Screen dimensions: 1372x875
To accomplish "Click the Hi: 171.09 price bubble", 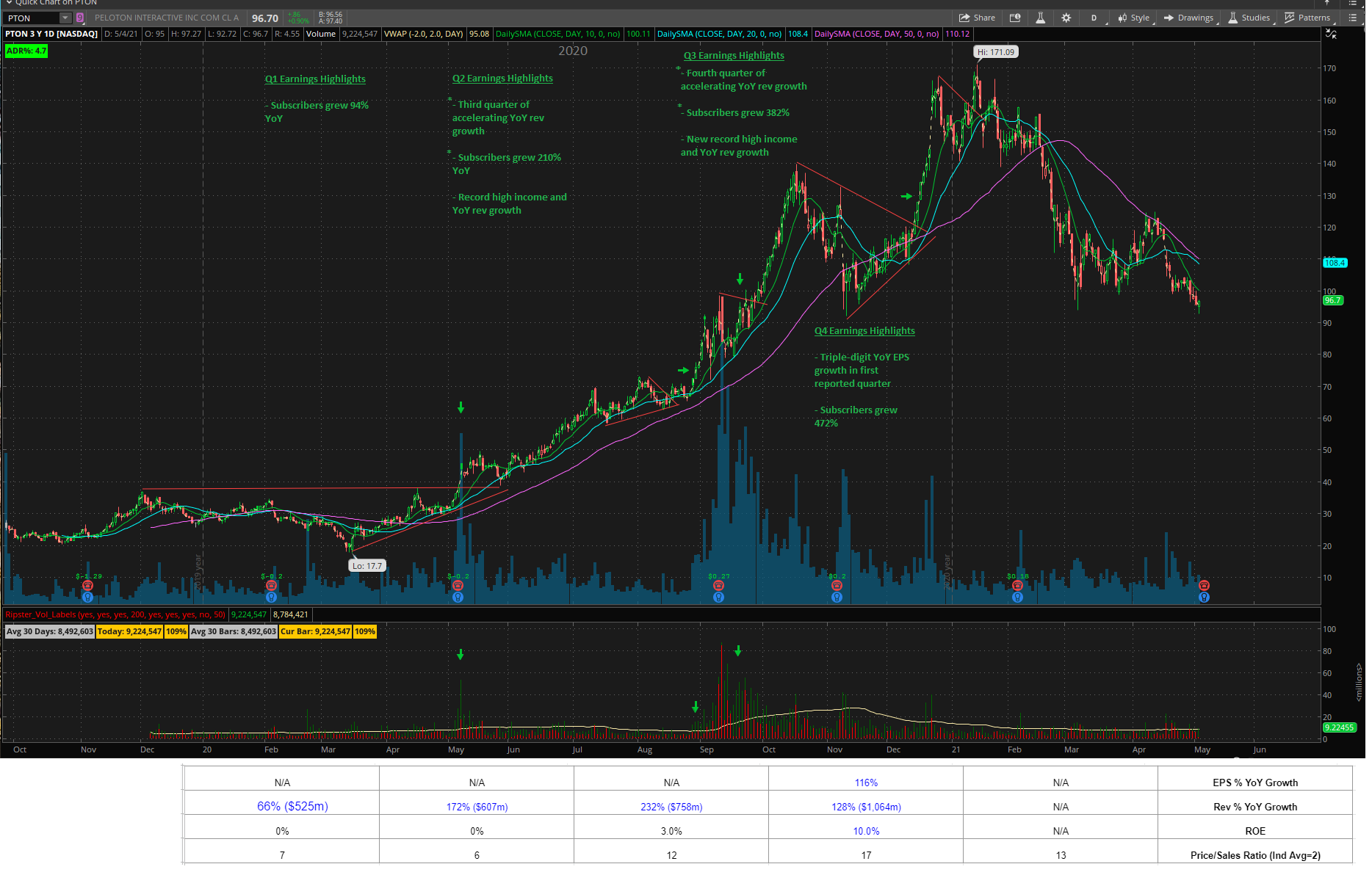I will [x=995, y=52].
